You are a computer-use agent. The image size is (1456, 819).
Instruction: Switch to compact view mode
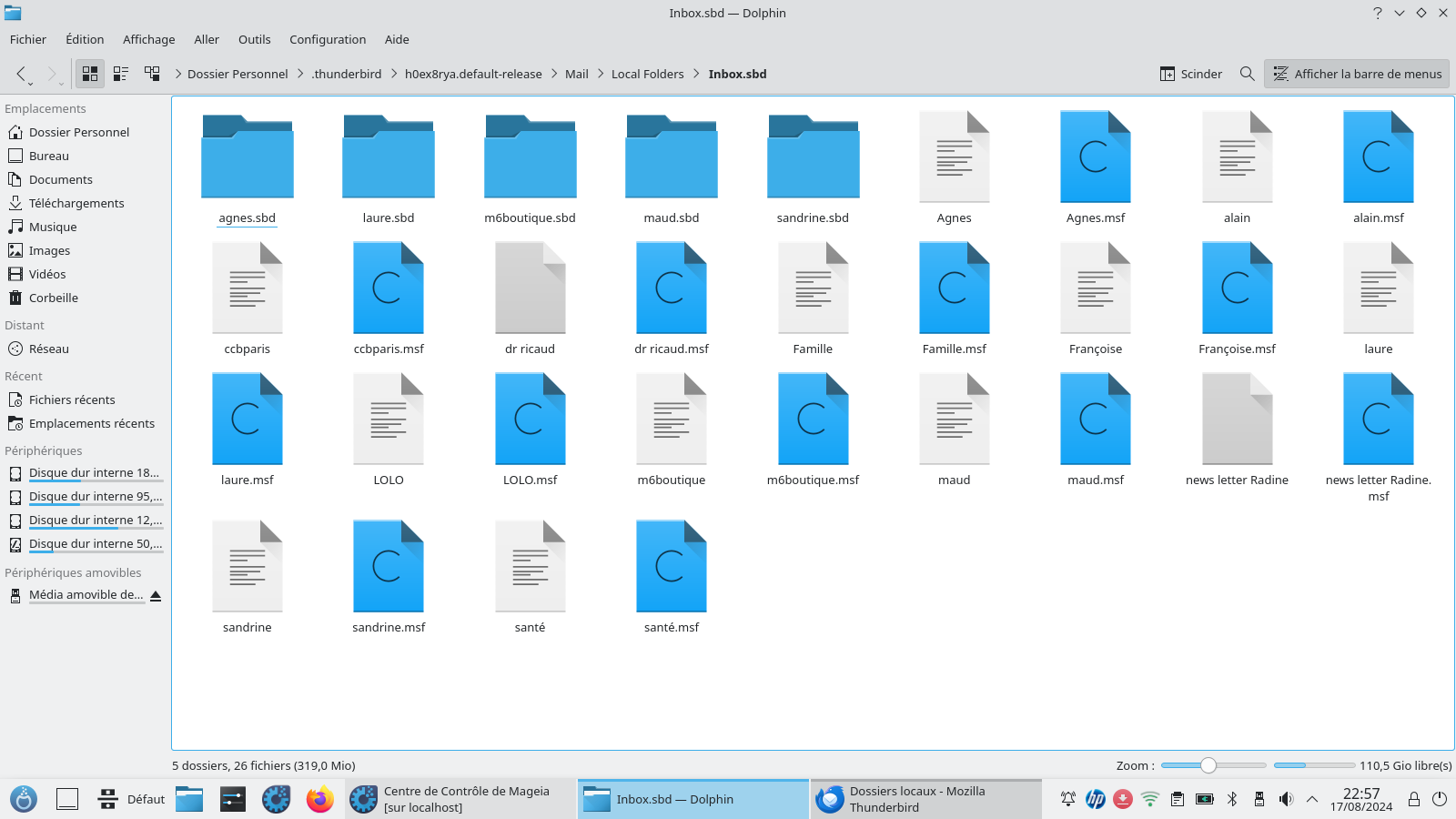point(121,74)
